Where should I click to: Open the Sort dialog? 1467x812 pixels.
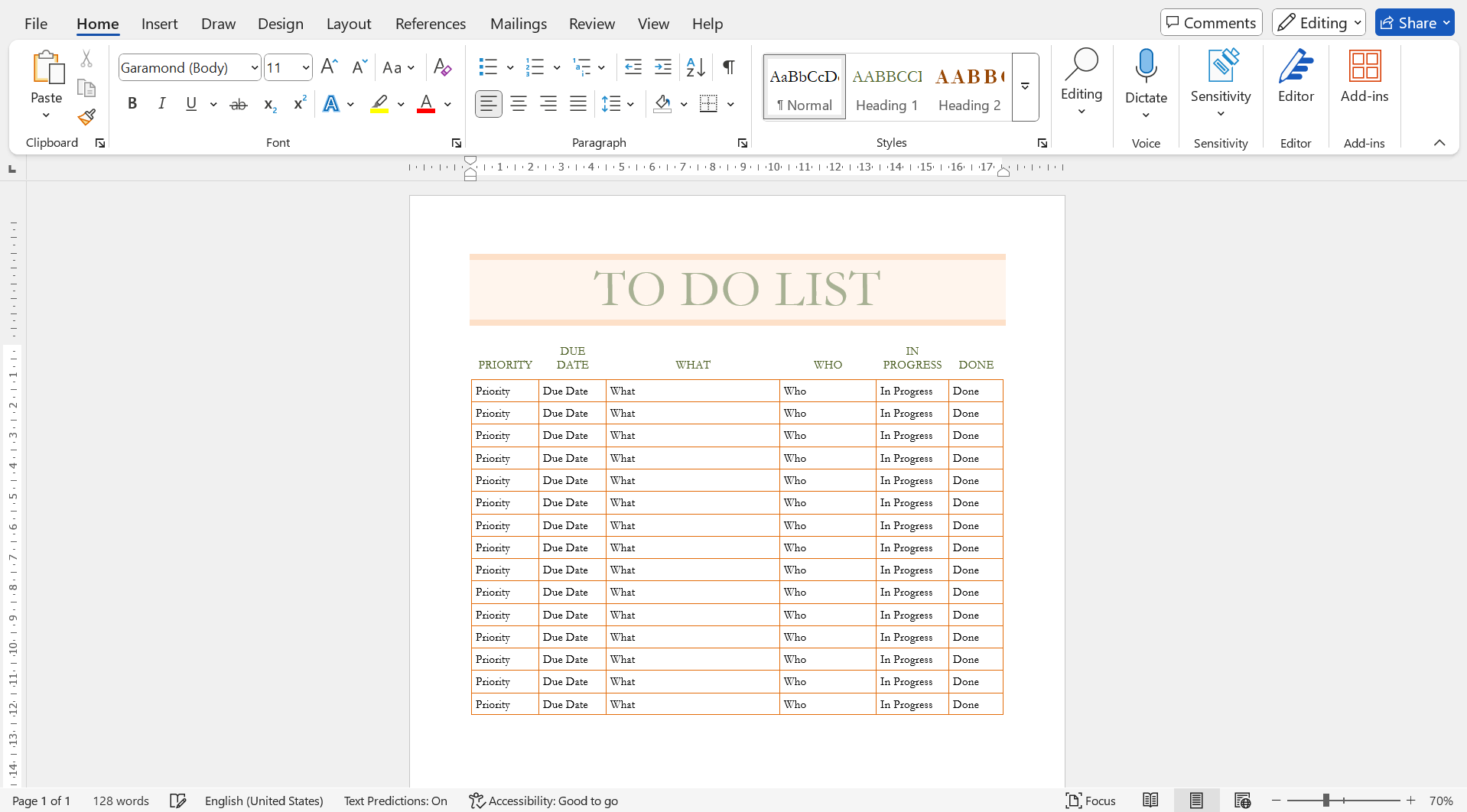pos(694,67)
